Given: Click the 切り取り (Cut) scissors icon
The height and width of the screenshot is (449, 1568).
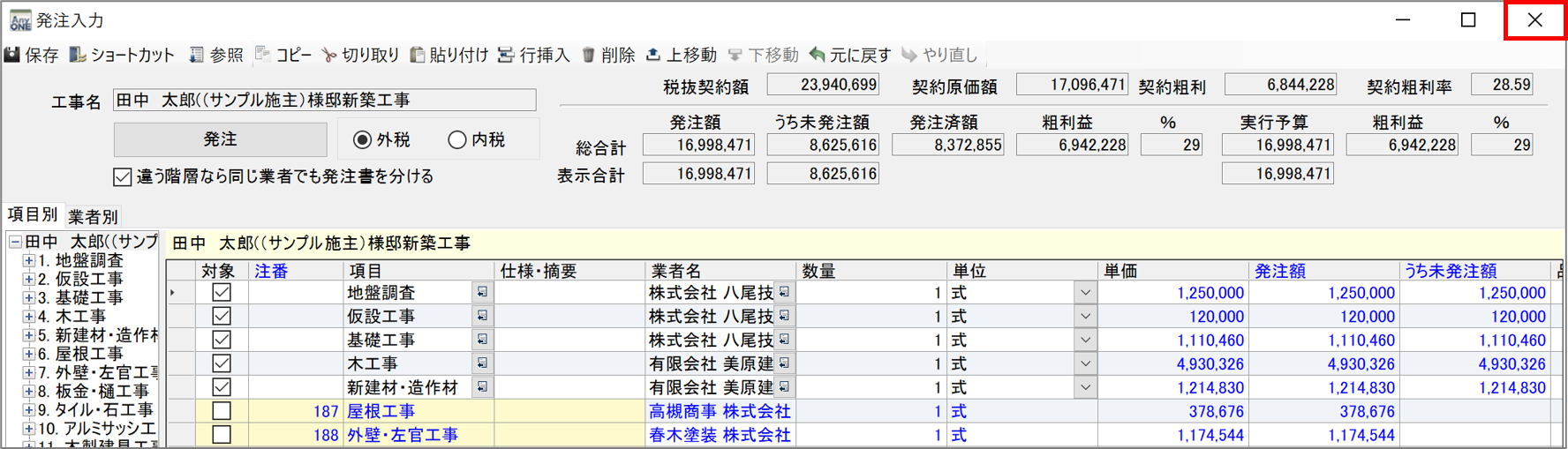Looking at the screenshot, I should click(x=329, y=55).
